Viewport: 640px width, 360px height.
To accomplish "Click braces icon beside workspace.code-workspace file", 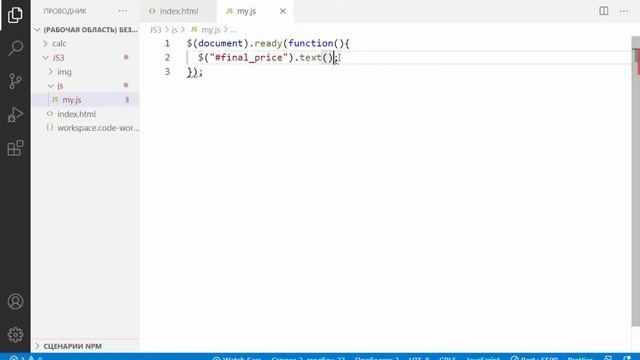I will click(x=50, y=128).
